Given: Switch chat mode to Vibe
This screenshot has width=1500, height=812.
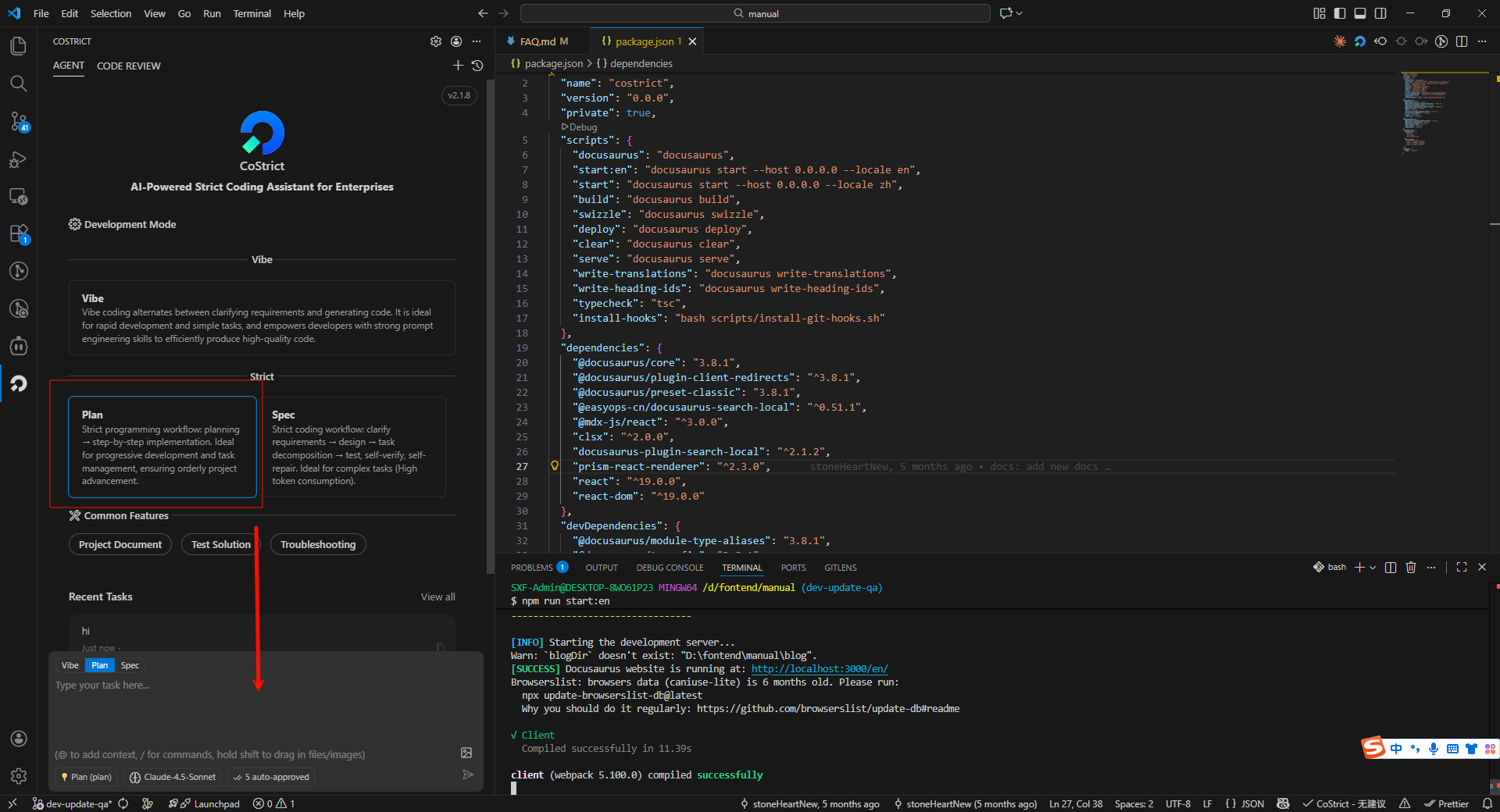Looking at the screenshot, I should tap(70, 665).
